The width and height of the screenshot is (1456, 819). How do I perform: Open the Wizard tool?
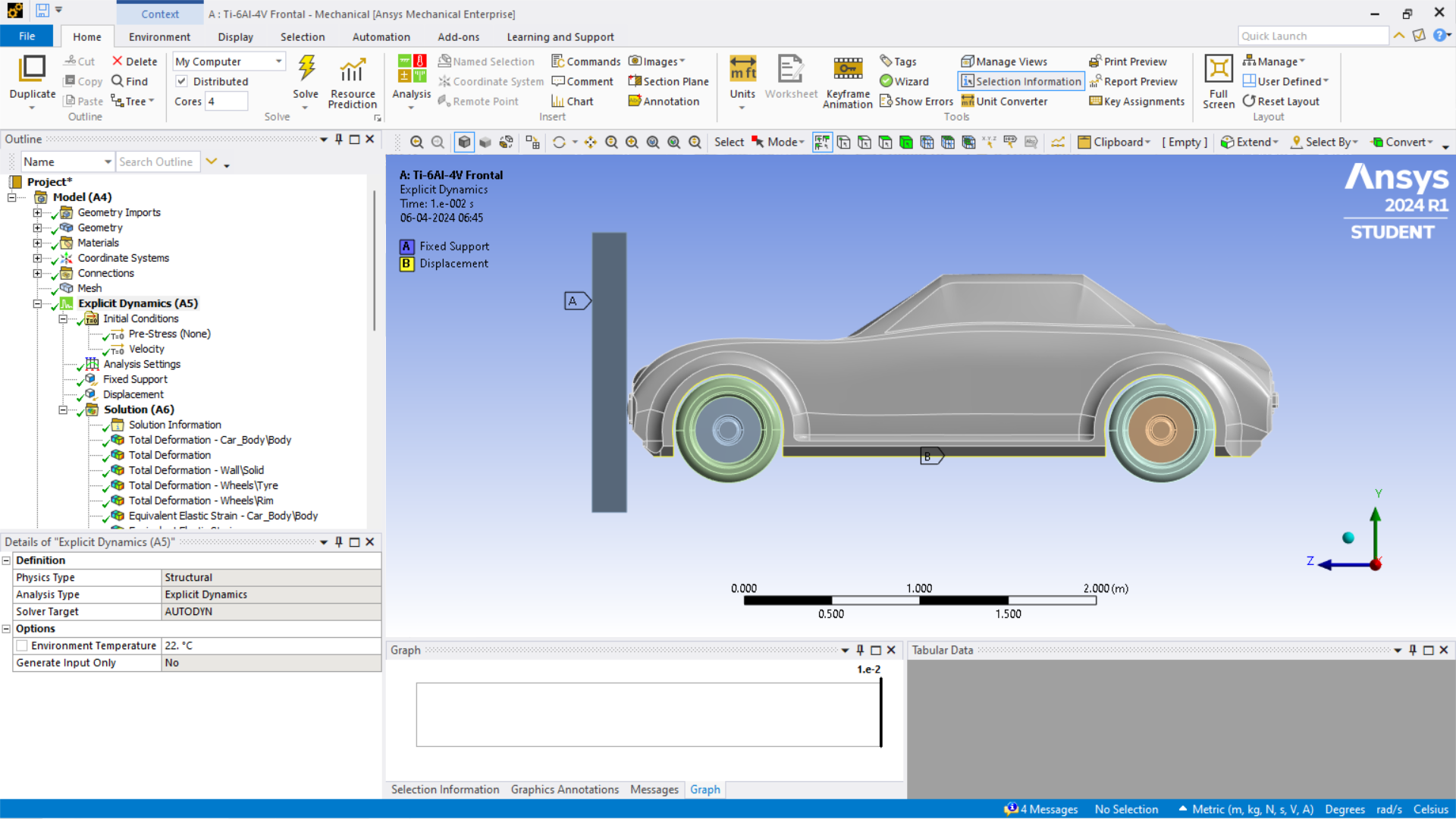pyautogui.click(x=904, y=81)
